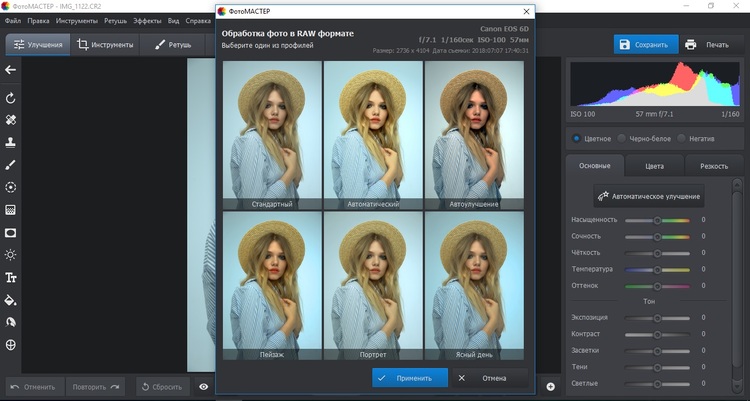The width and height of the screenshot is (750, 401).
Task: Click the Автоматическое улучшение button
Action: tap(649, 196)
